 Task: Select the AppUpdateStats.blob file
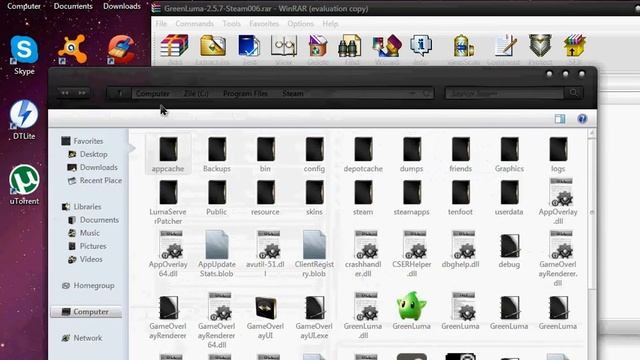pos(217,253)
